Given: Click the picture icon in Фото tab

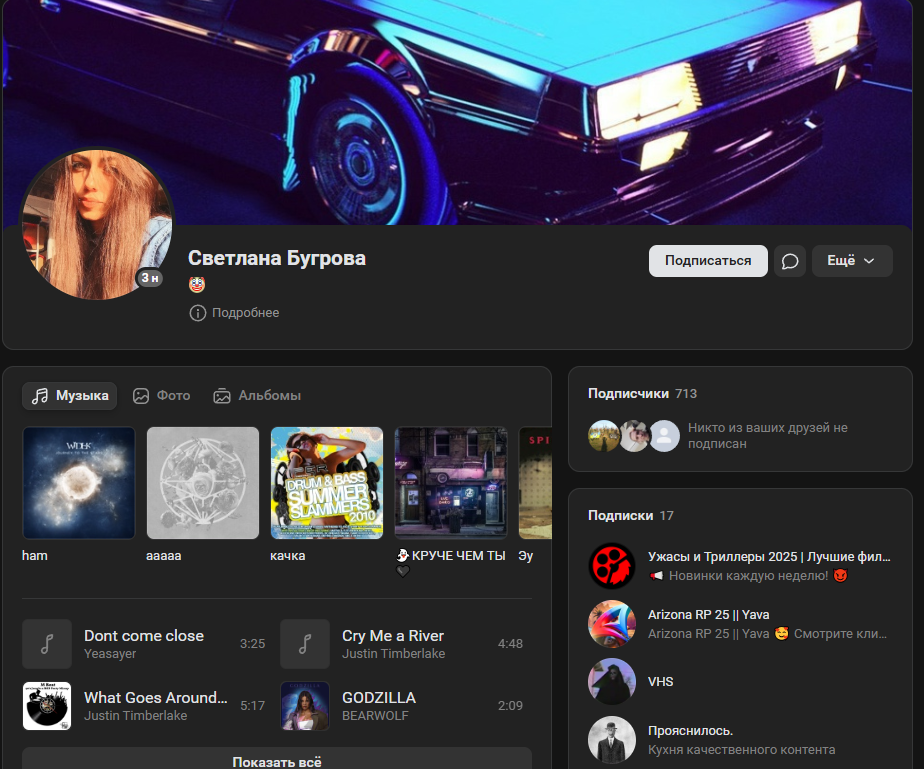Looking at the screenshot, I should (141, 396).
